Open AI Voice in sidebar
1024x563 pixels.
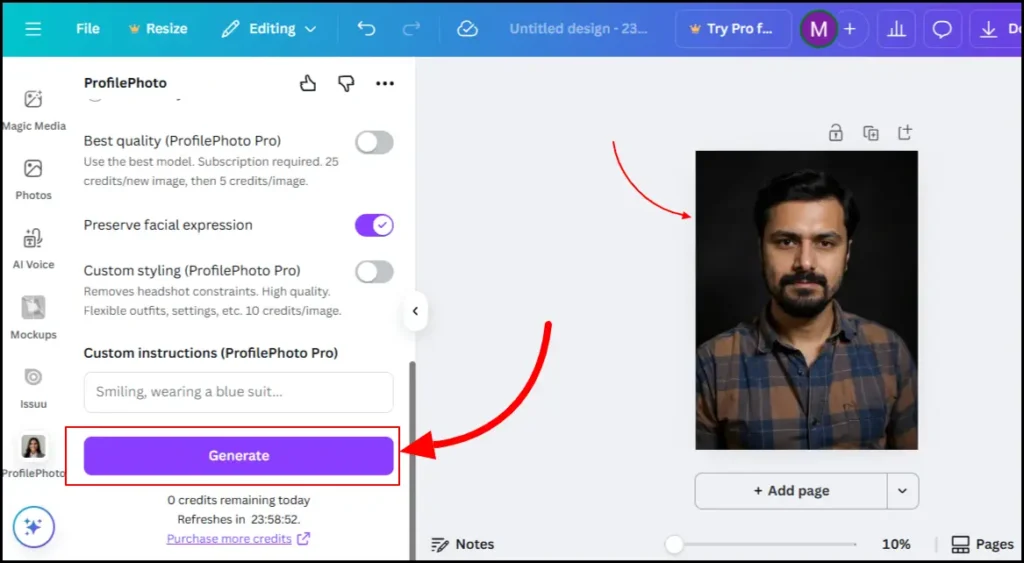(33, 249)
